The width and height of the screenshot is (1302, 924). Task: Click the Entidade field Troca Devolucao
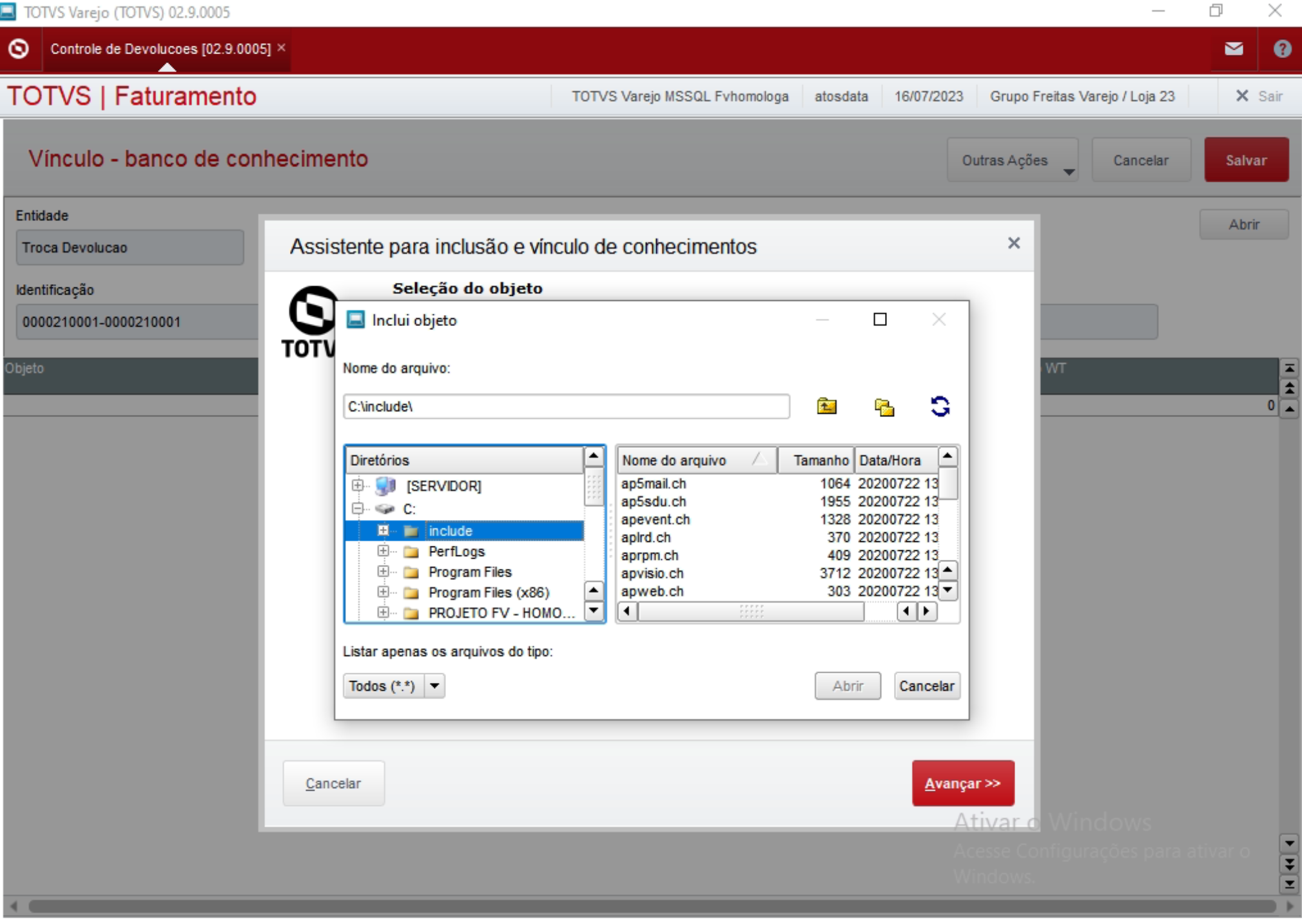(x=130, y=247)
